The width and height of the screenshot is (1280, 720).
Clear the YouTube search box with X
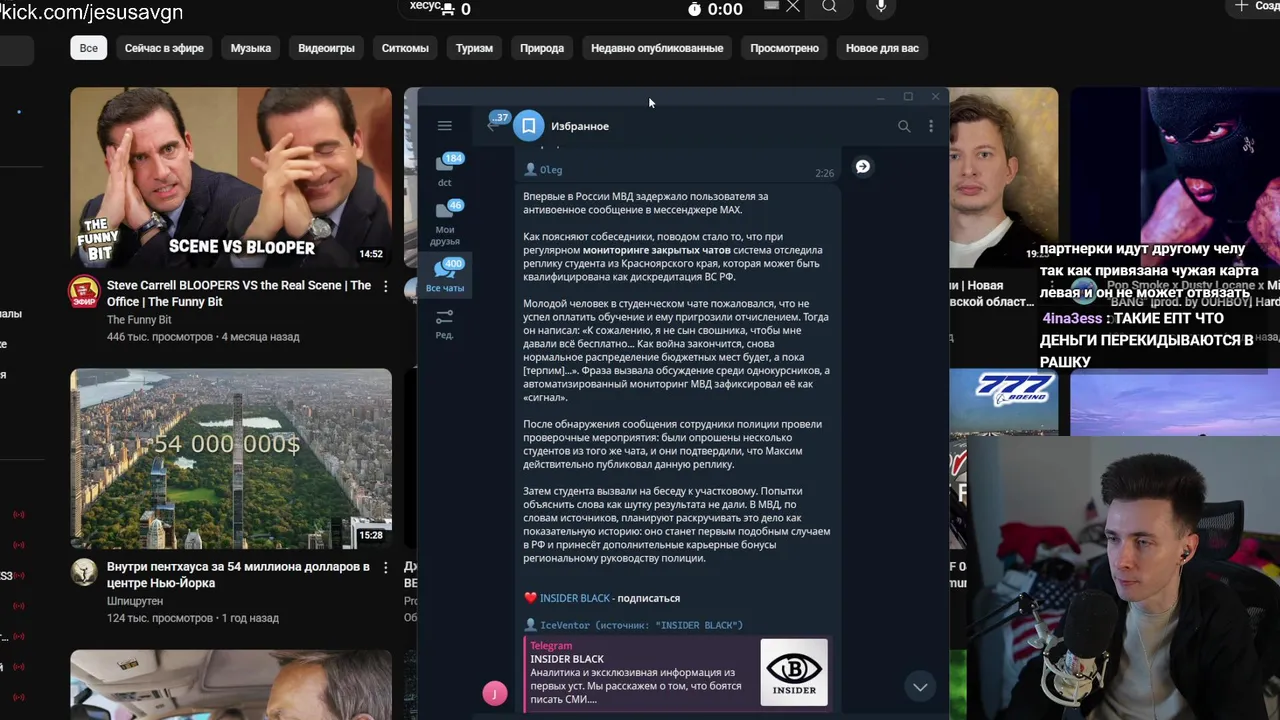(793, 7)
